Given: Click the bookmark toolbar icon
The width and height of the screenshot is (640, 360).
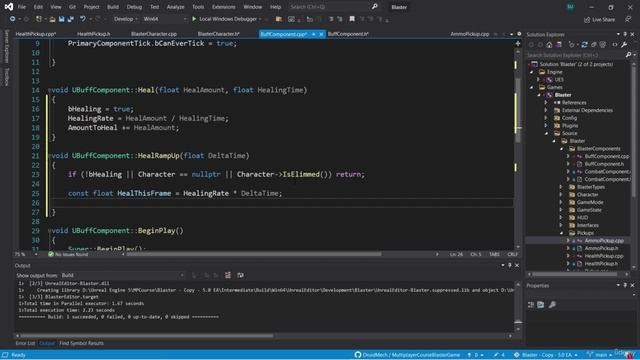Looking at the screenshot, I should 352,19.
